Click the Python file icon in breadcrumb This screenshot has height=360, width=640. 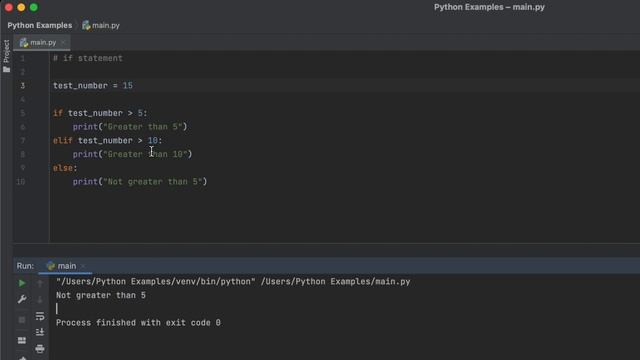point(86,25)
